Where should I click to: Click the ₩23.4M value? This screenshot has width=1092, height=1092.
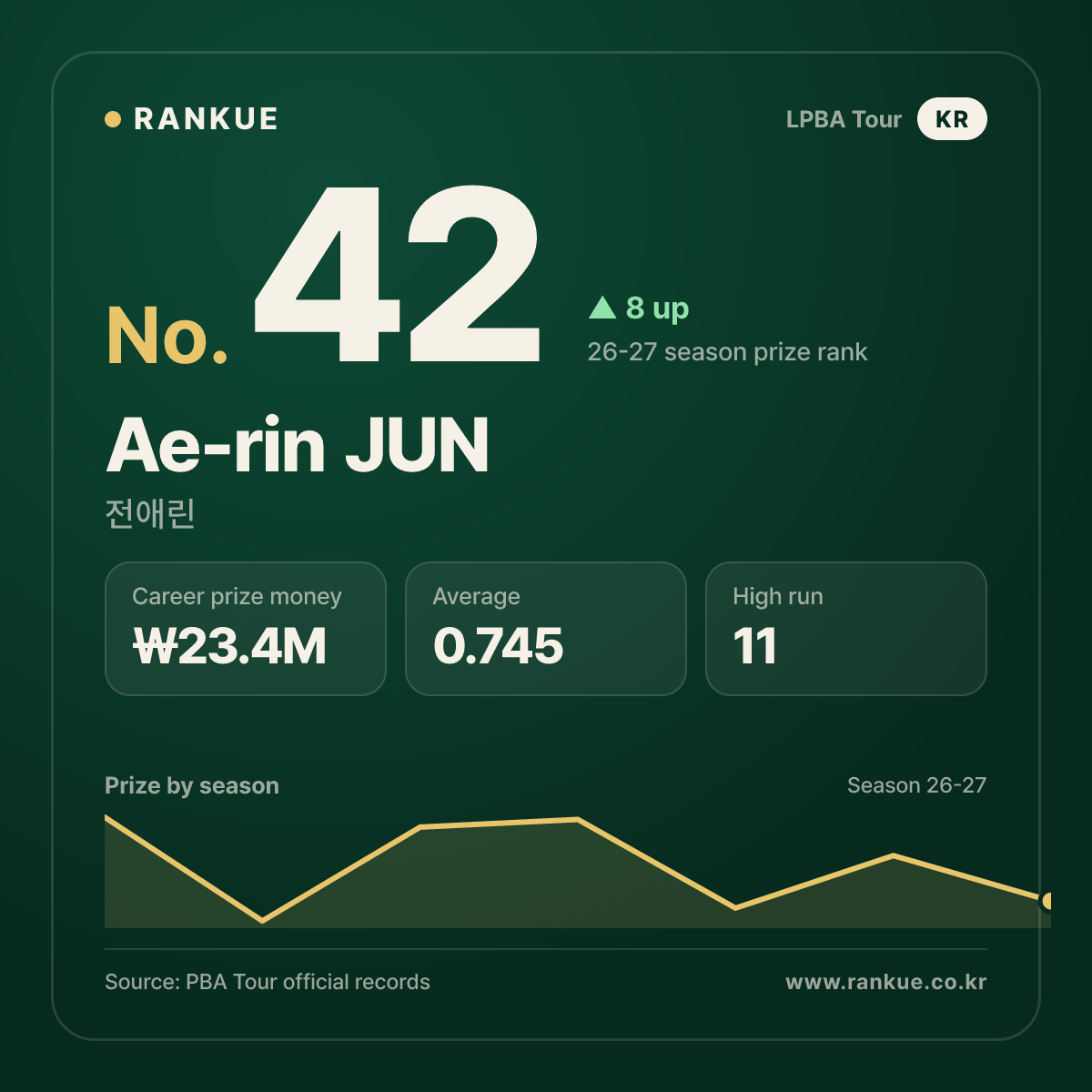[x=229, y=647]
